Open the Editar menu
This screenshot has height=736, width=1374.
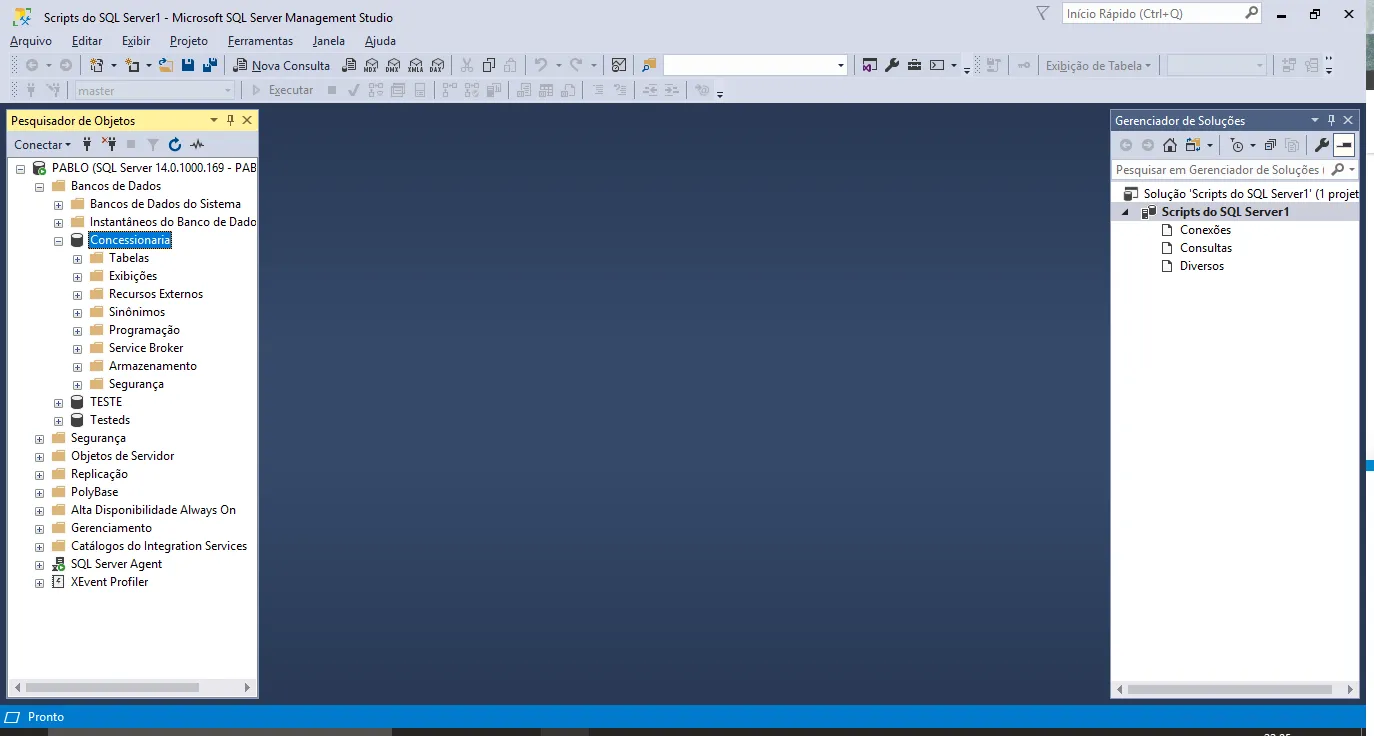tap(87, 41)
